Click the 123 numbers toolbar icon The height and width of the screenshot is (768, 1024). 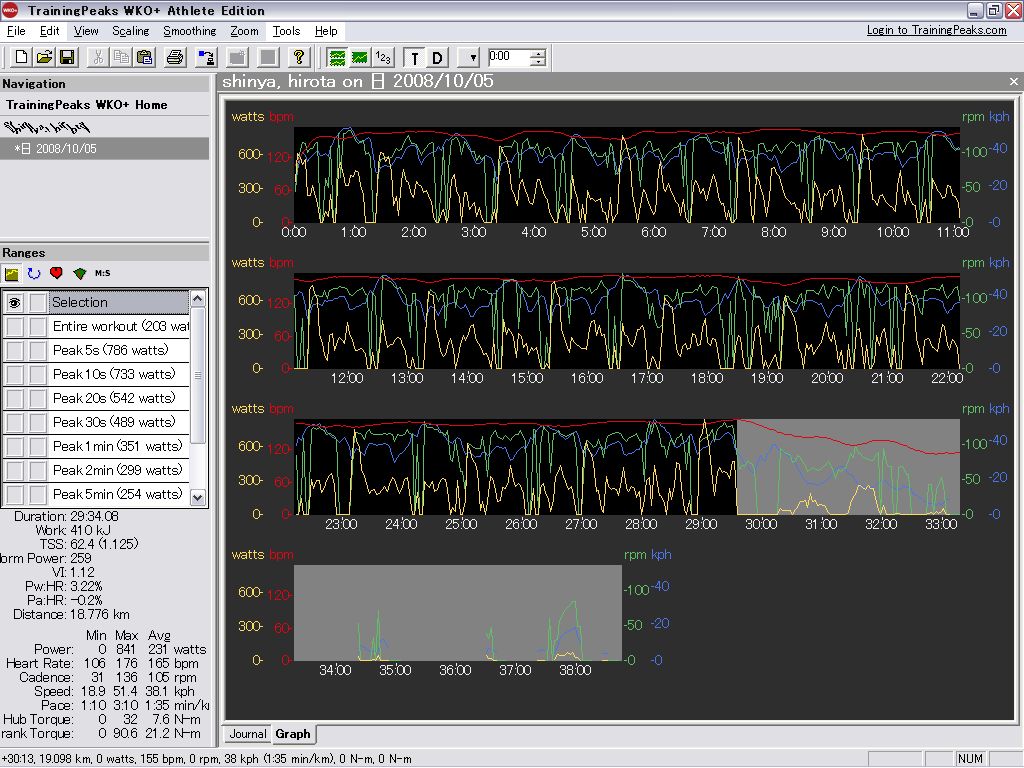pos(383,57)
